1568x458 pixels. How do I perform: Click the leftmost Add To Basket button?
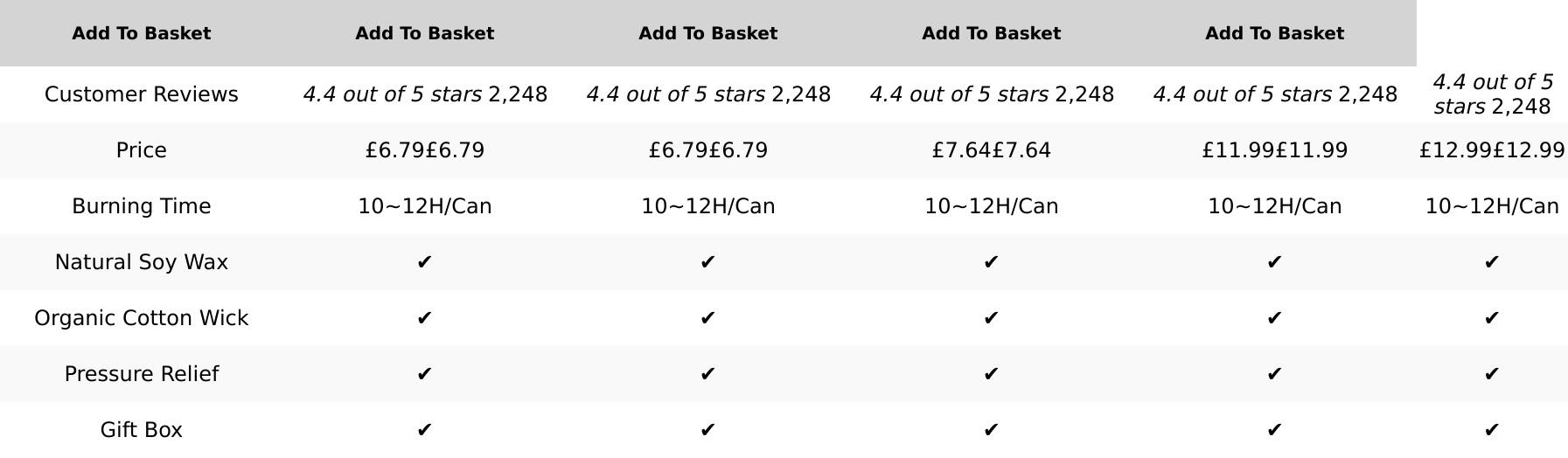coord(141,33)
